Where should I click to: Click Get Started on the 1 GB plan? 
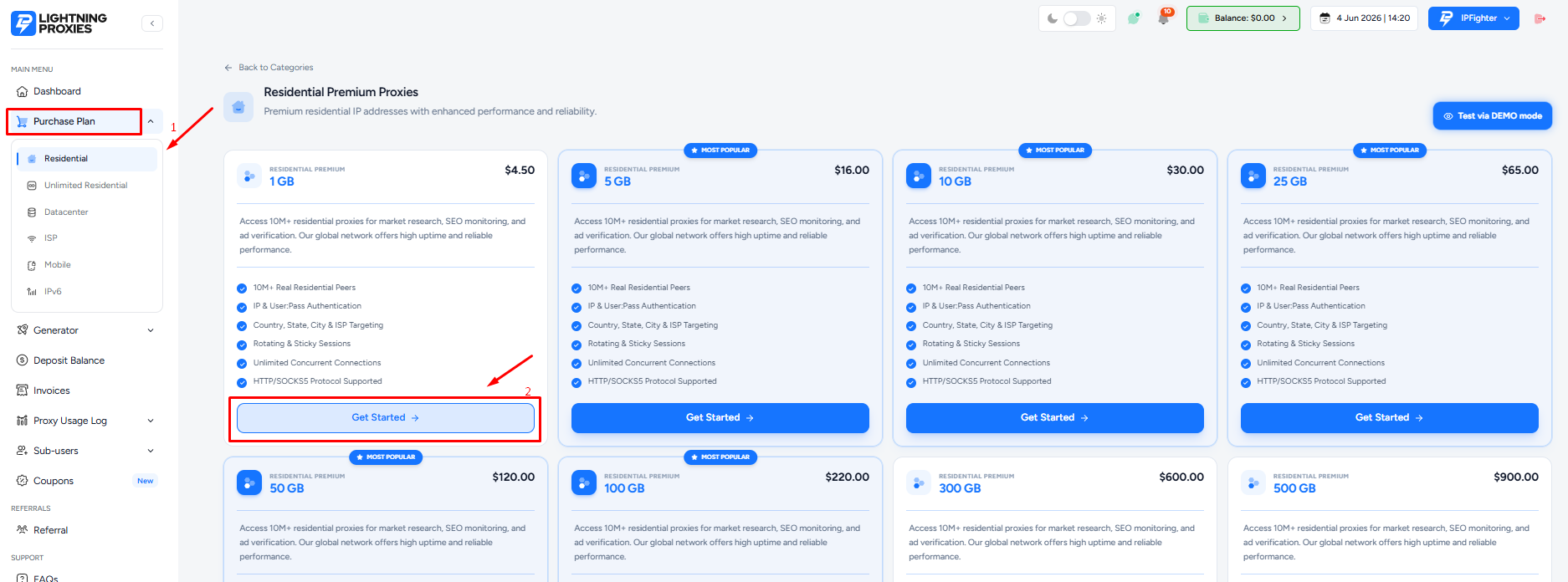coord(386,418)
